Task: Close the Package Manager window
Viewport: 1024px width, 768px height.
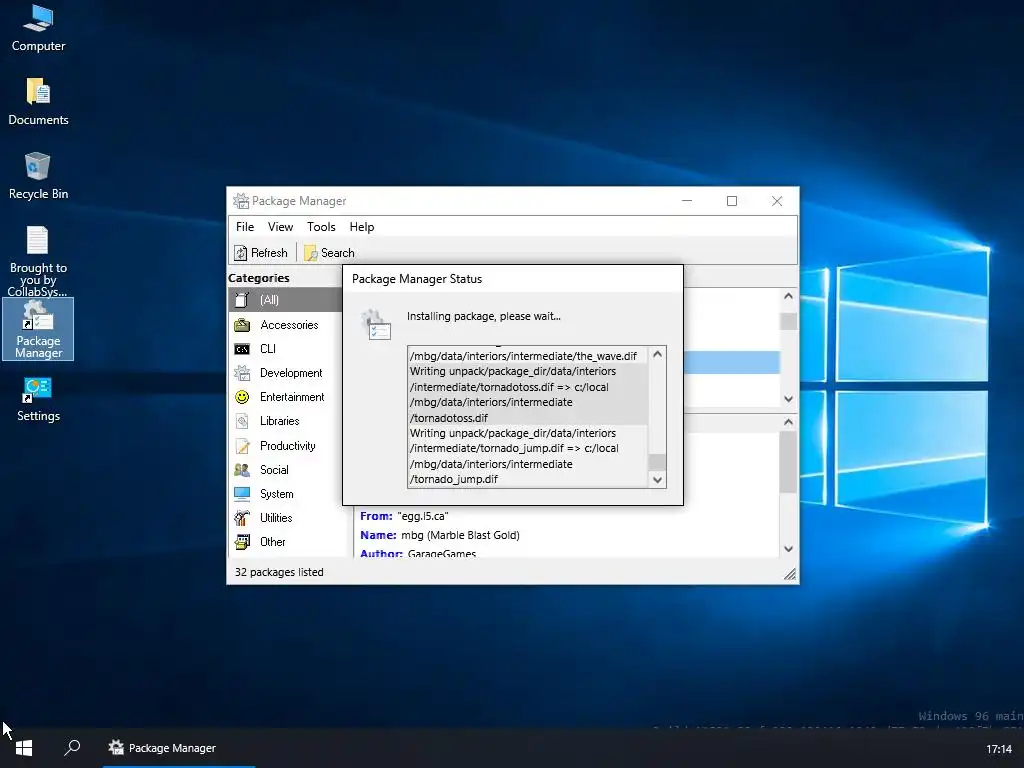Action: pyautogui.click(x=777, y=201)
